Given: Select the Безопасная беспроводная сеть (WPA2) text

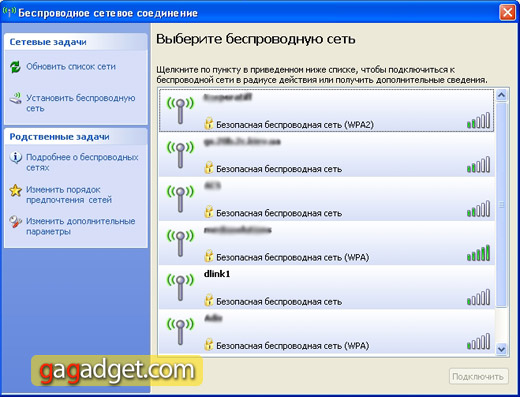Looking at the screenshot, I should (x=295, y=125).
